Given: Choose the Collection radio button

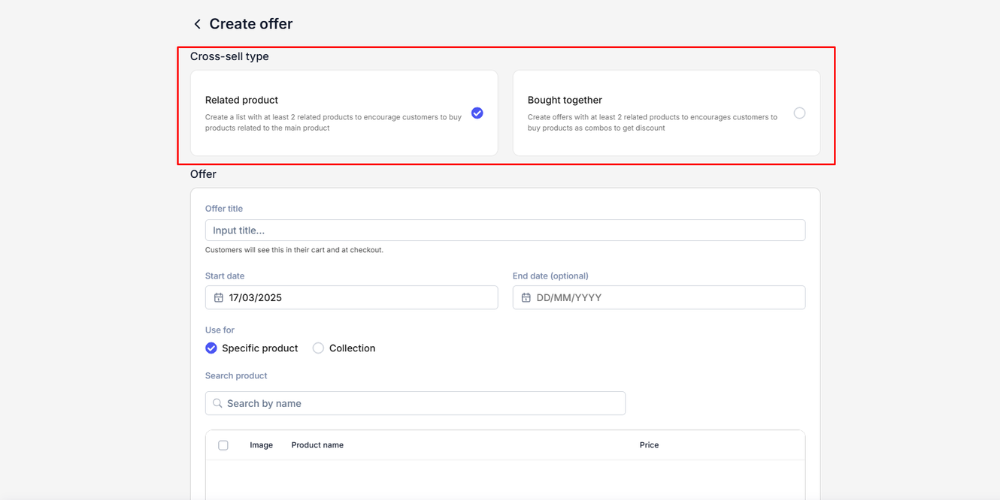Looking at the screenshot, I should point(318,348).
